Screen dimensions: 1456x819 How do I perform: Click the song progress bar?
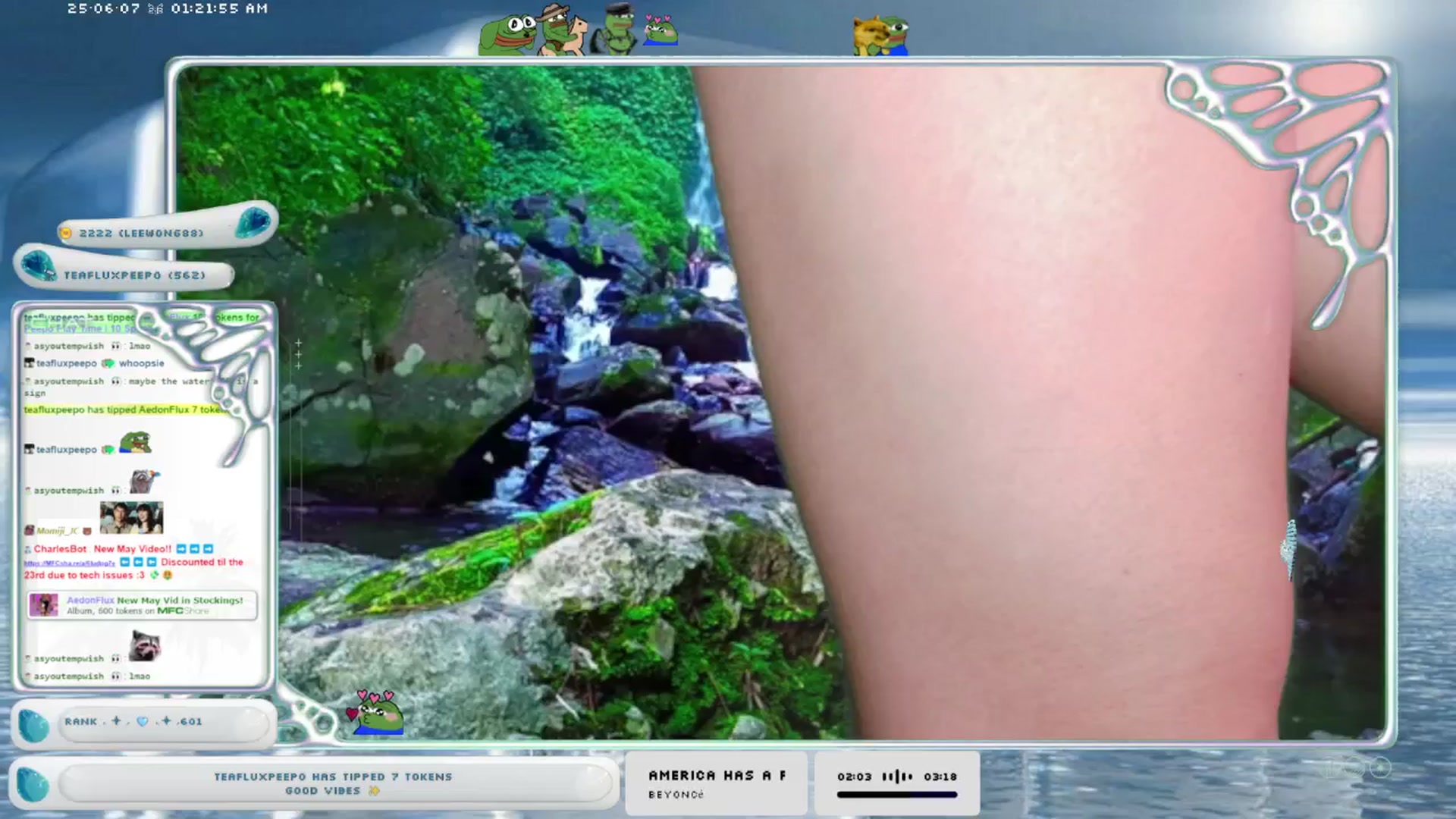(897, 795)
